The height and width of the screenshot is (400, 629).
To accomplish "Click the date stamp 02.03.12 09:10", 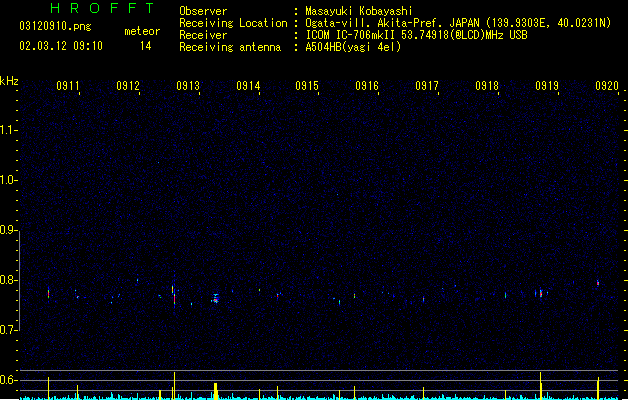I will point(61,46).
